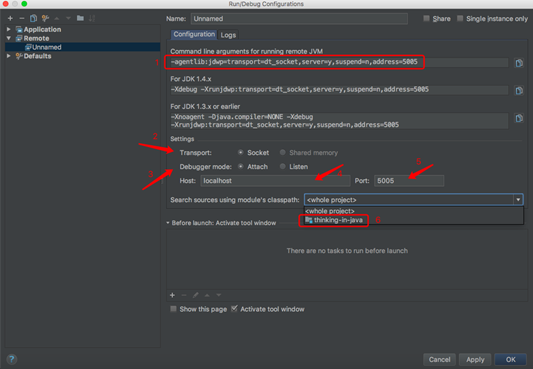Click the agentlib command line arguments field
The height and width of the screenshot is (369, 533).
(x=339, y=62)
